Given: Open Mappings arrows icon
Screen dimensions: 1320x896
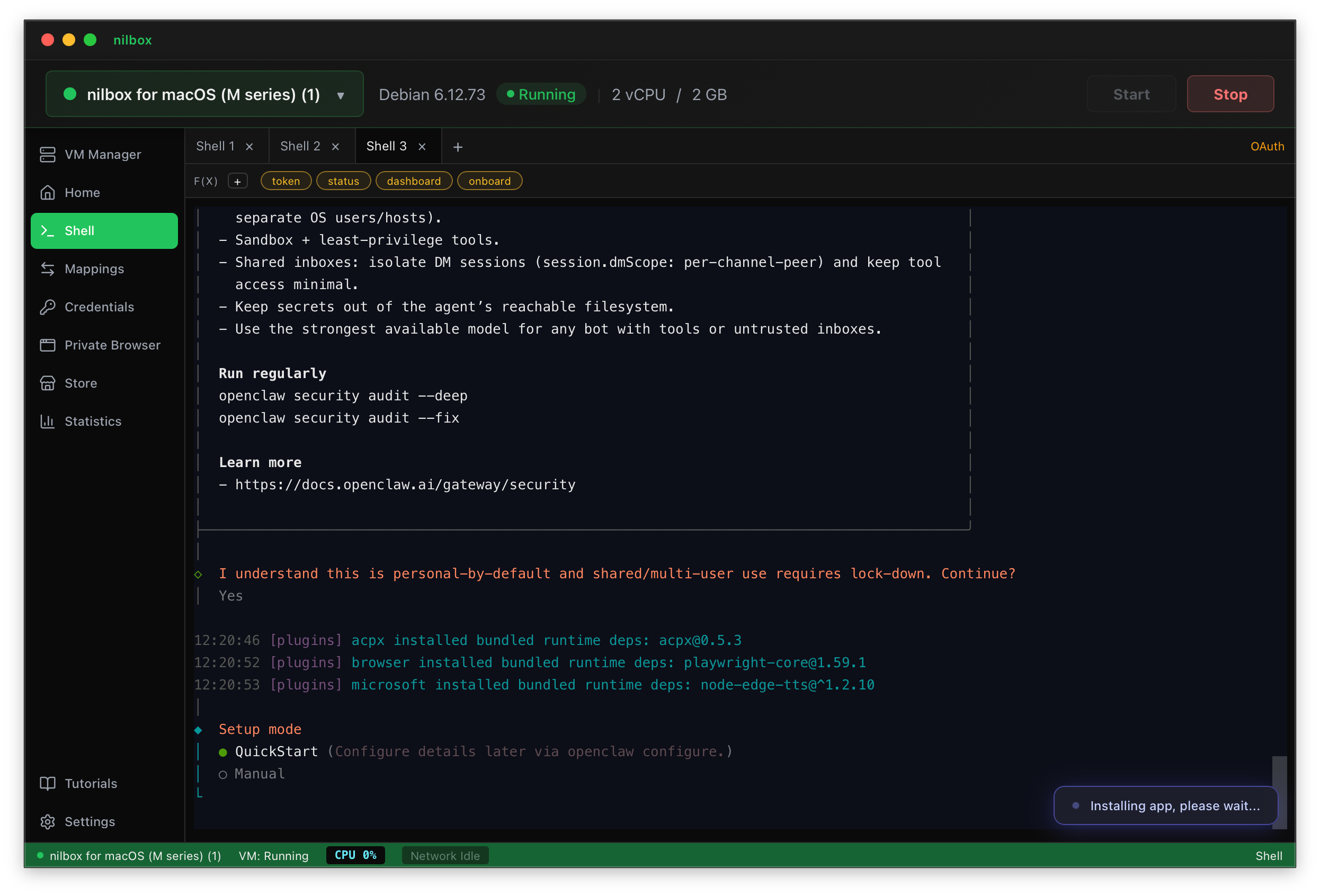Looking at the screenshot, I should 48,268.
